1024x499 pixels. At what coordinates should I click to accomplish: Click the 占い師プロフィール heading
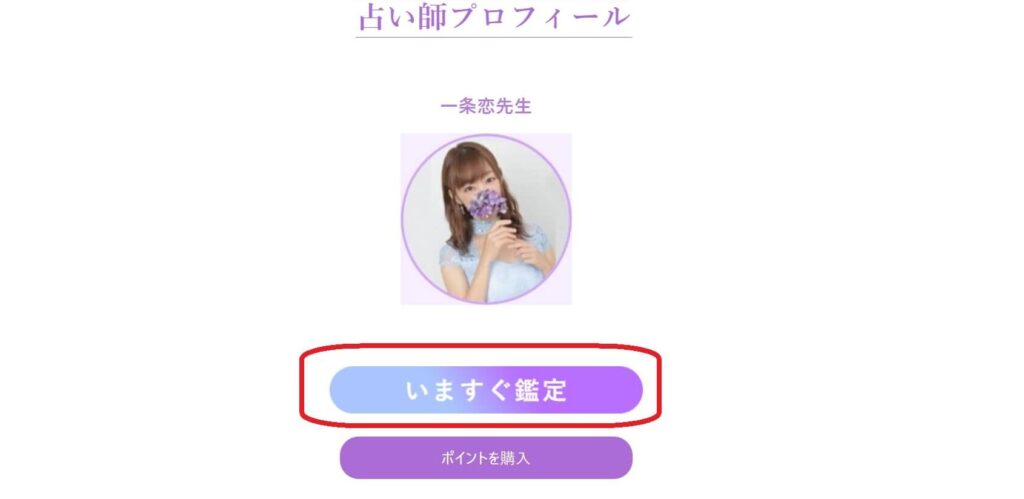pos(494,16)
